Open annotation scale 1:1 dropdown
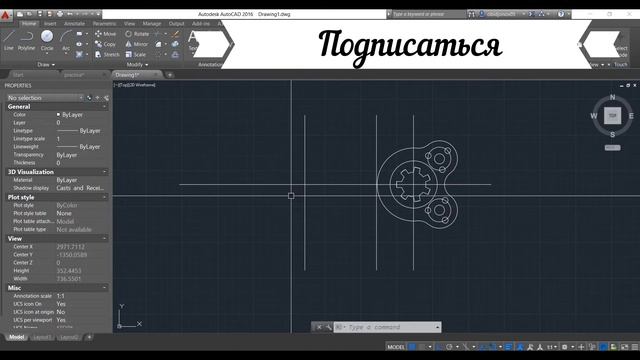Viewport: 640px width, 360px height. point(552,347)
